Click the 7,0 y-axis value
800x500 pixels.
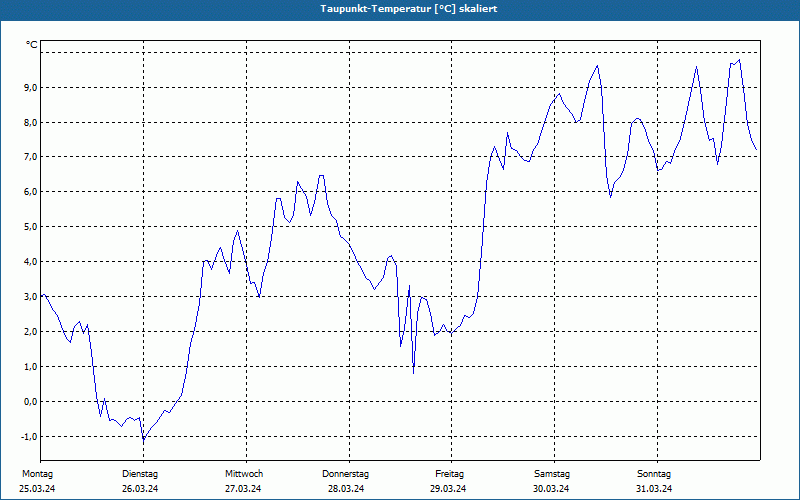pyautogui.click(x=31, y=157)
